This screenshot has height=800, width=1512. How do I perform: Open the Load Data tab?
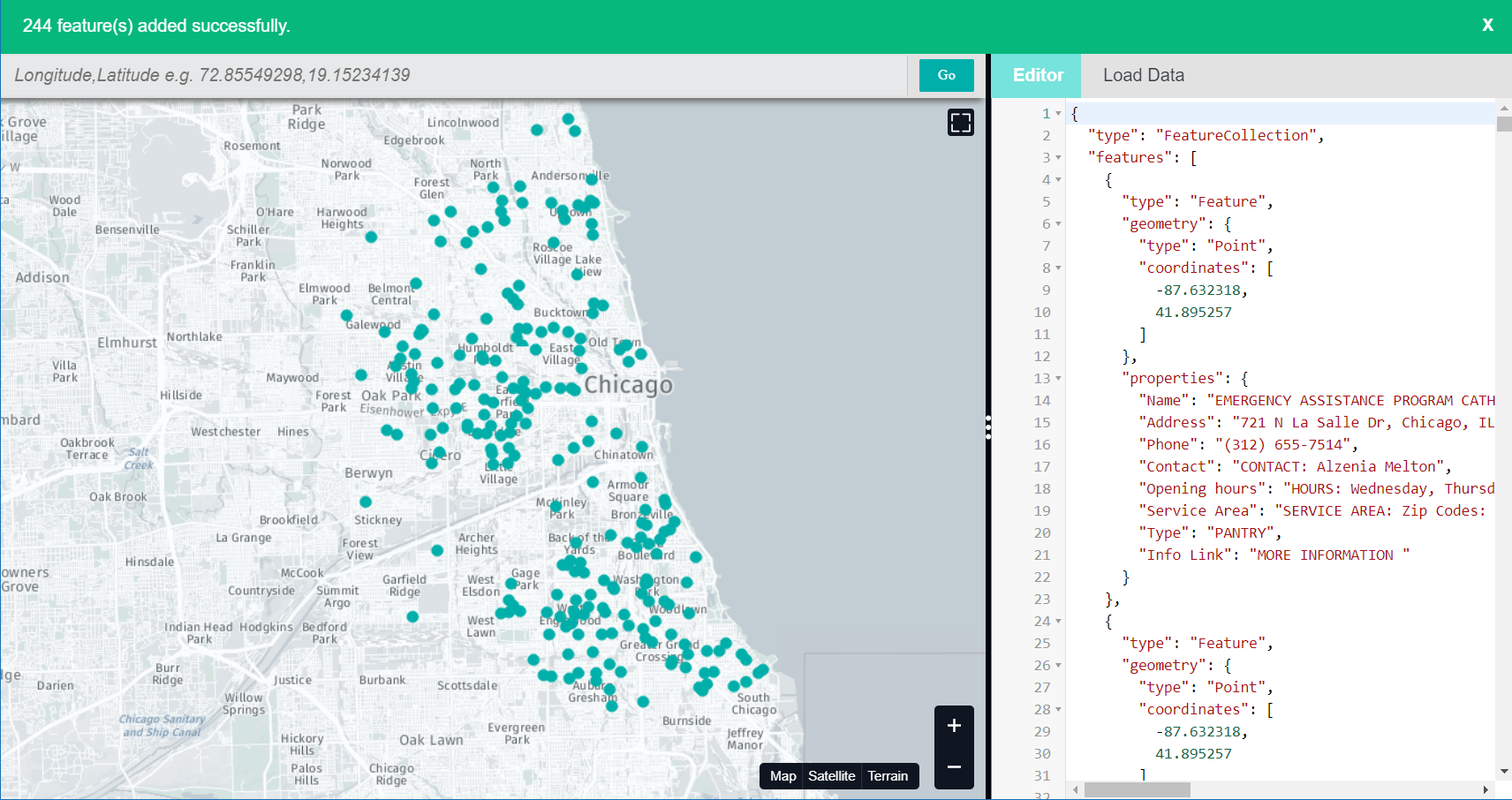click(x=1143, y=75)
